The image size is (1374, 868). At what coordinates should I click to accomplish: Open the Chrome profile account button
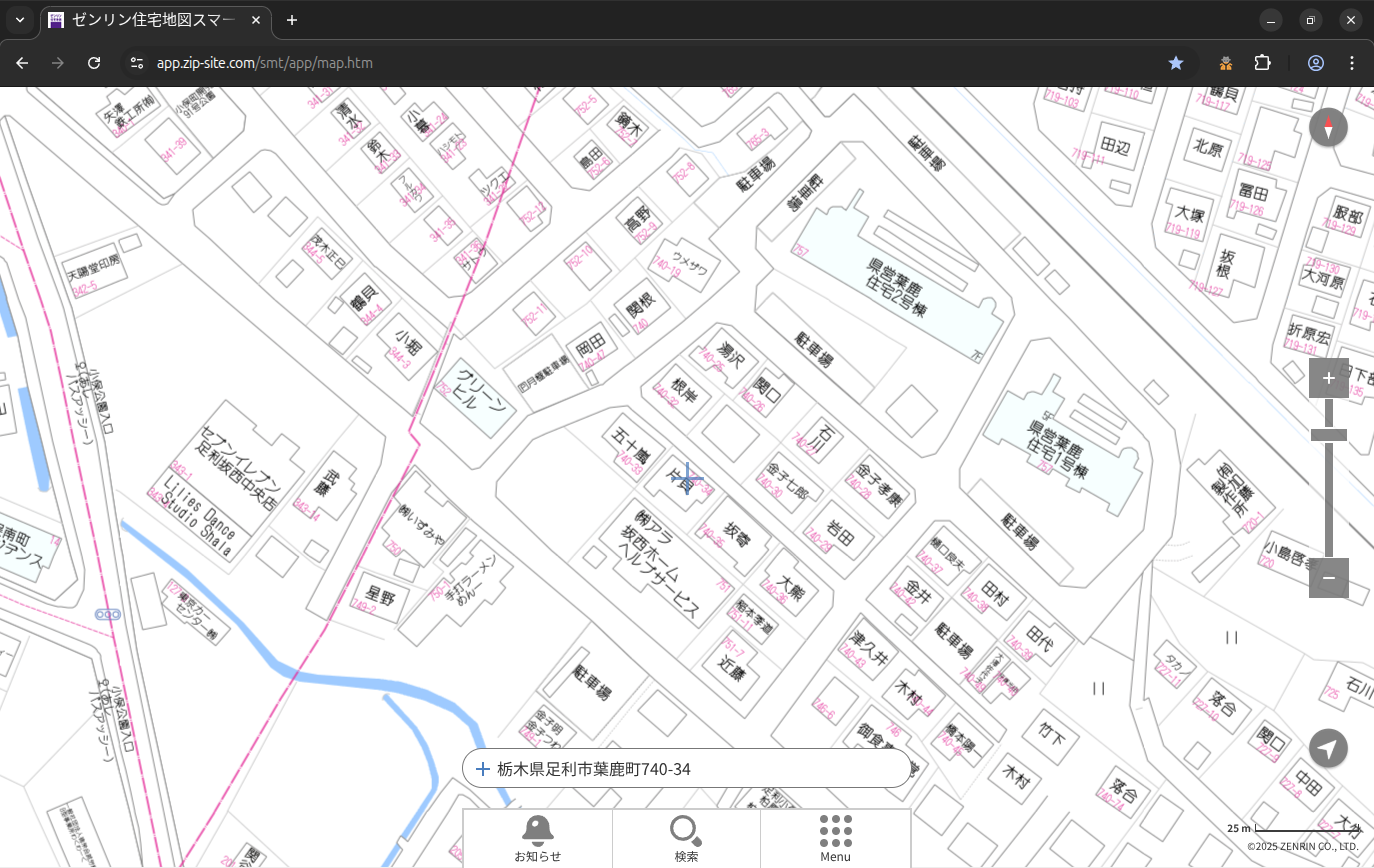tap(1316, 63)
